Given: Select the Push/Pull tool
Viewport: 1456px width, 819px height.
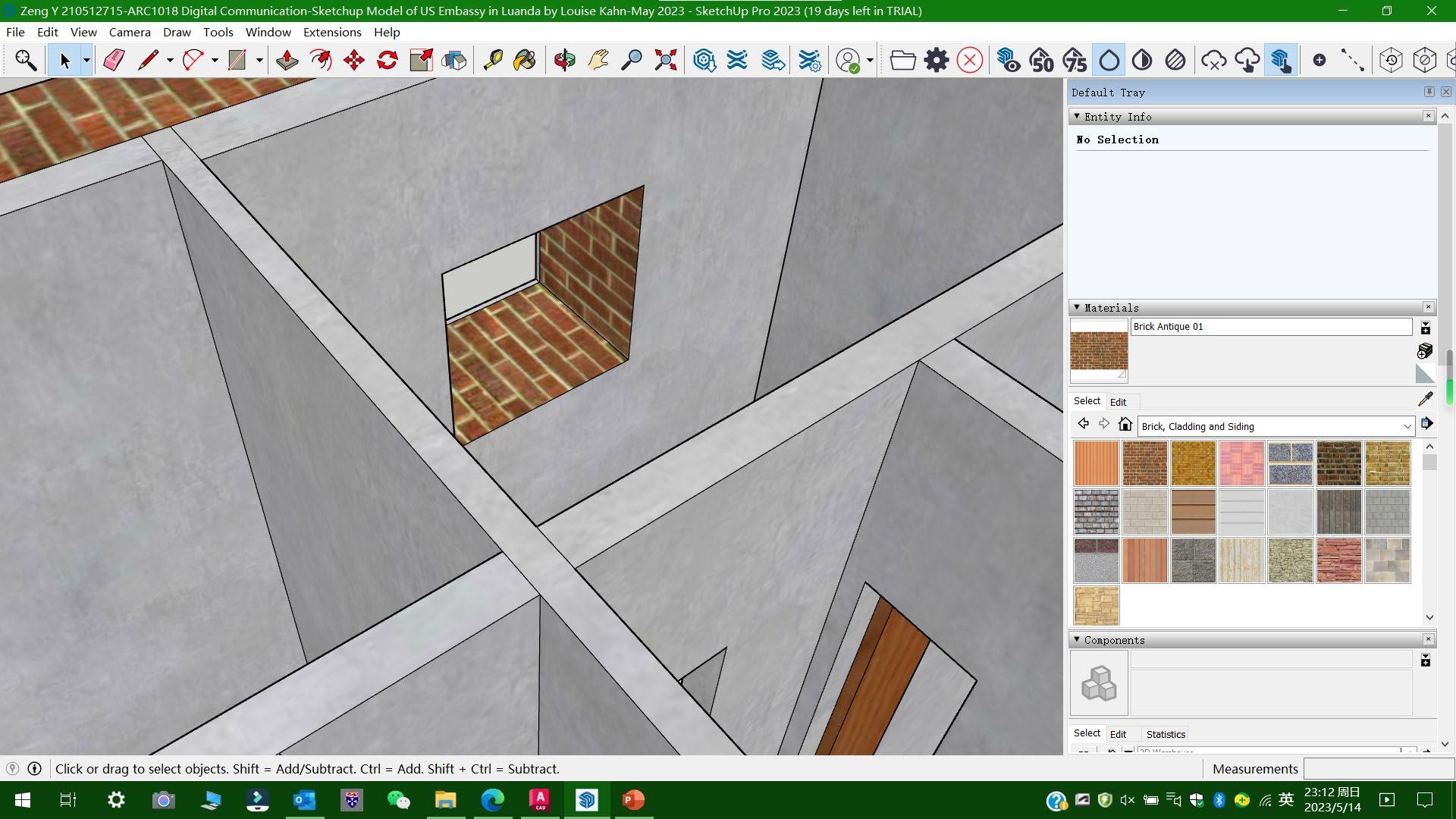Looking at the screenshot, I should (x=287, y=60).
